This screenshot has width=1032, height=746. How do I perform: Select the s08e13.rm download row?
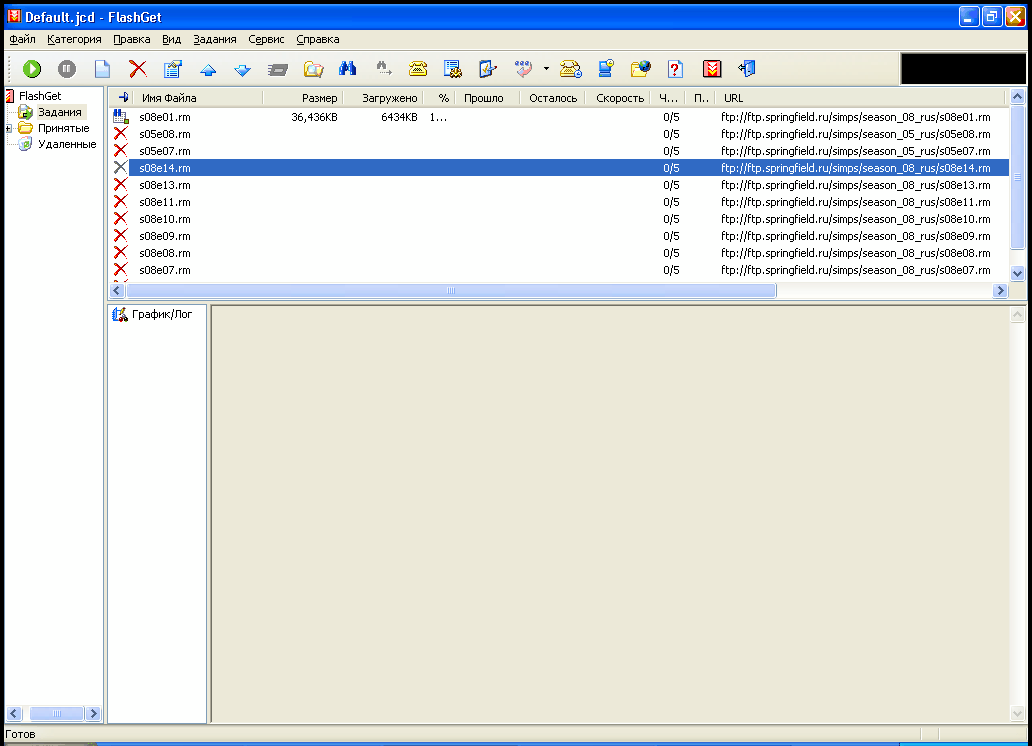pyautogui.click(x=559, y=185)
